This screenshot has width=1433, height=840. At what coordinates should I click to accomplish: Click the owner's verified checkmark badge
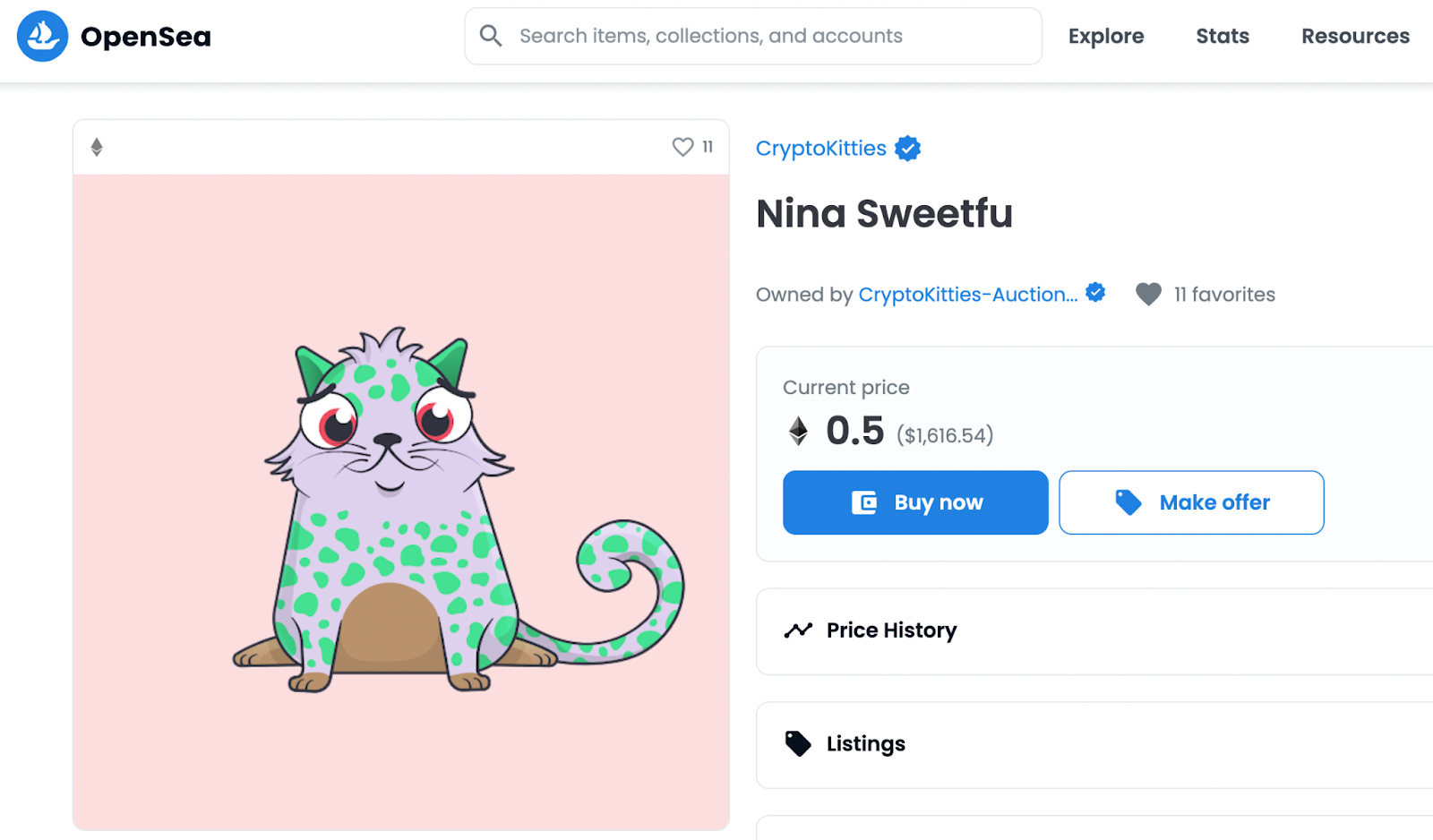point(1095,293)
